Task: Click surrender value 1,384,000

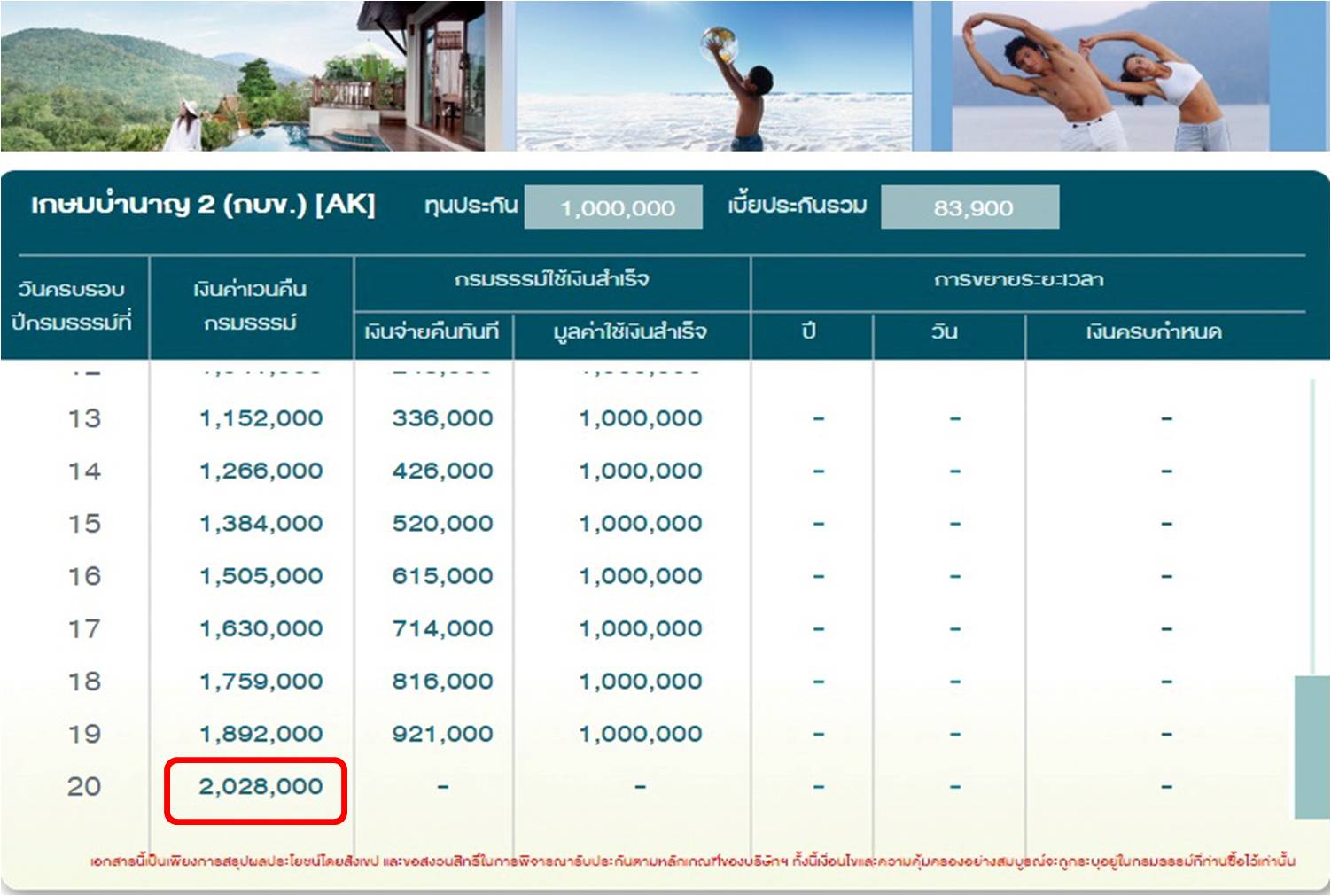Action: tap(261, 524)
